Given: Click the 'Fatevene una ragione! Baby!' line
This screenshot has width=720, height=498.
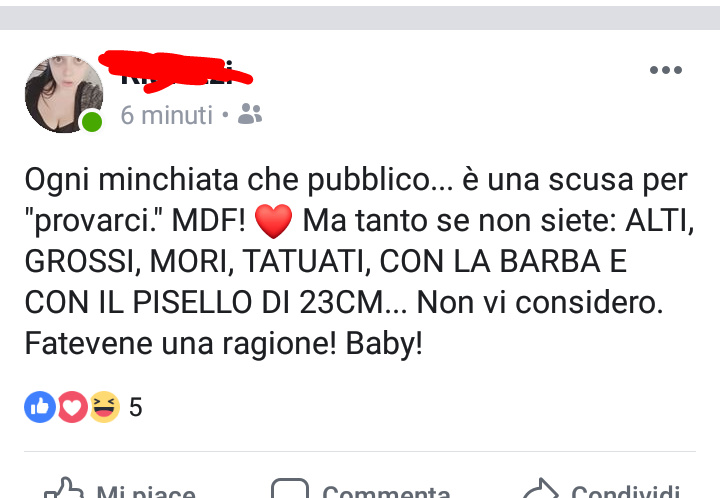Looking at the screenshot, I should pos(224,344).
